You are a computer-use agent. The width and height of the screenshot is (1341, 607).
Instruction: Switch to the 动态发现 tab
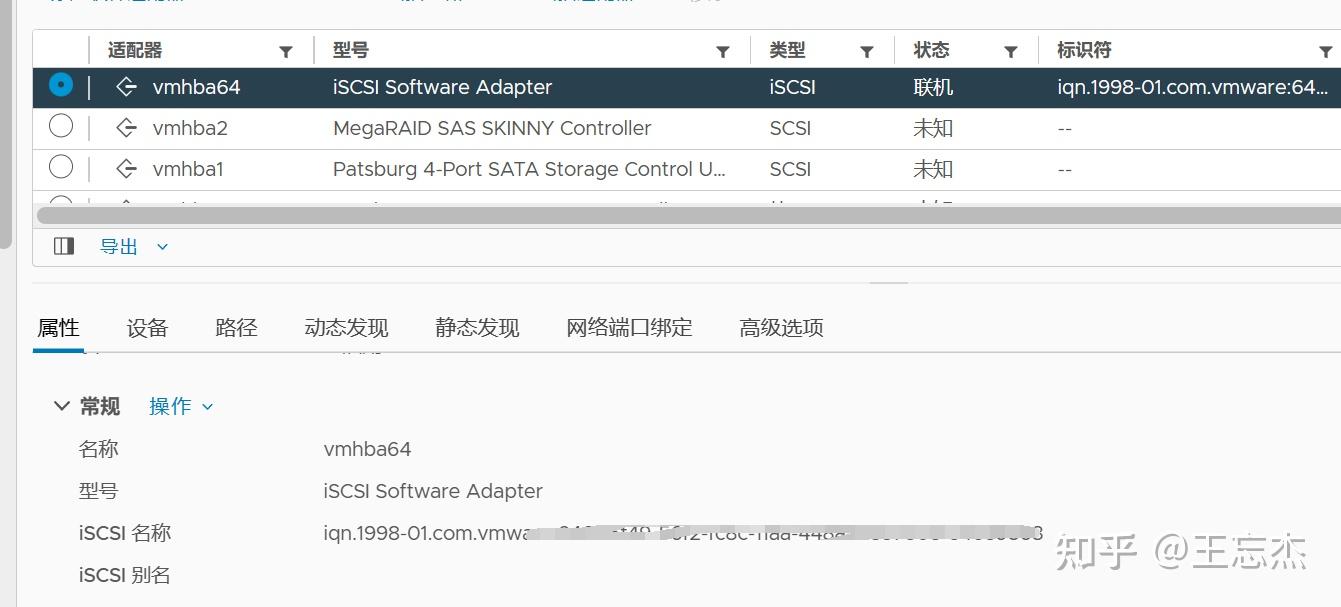[x=345, y=327]
